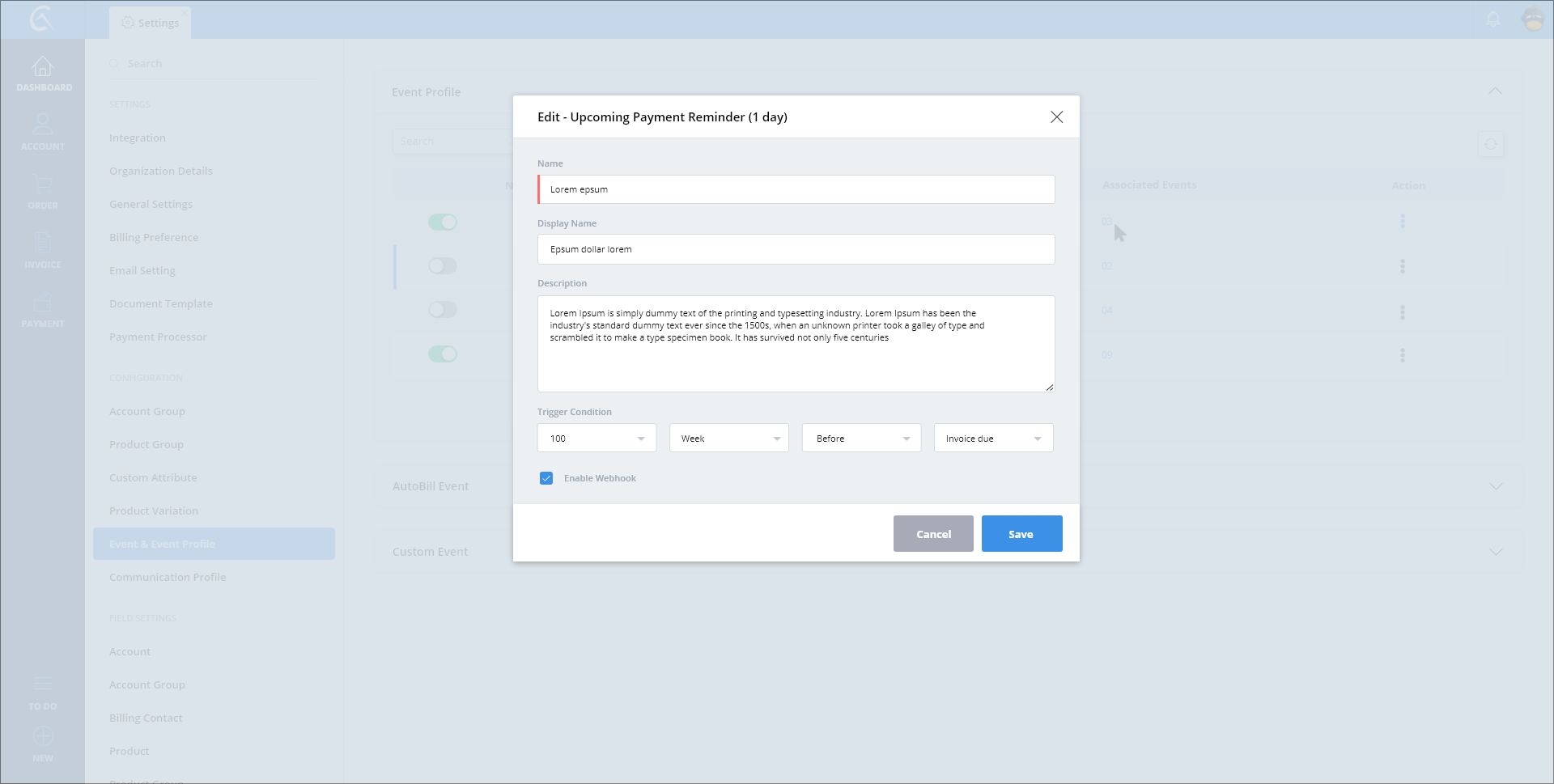
Task: Click the notification bell icon
Action: 1493,19
